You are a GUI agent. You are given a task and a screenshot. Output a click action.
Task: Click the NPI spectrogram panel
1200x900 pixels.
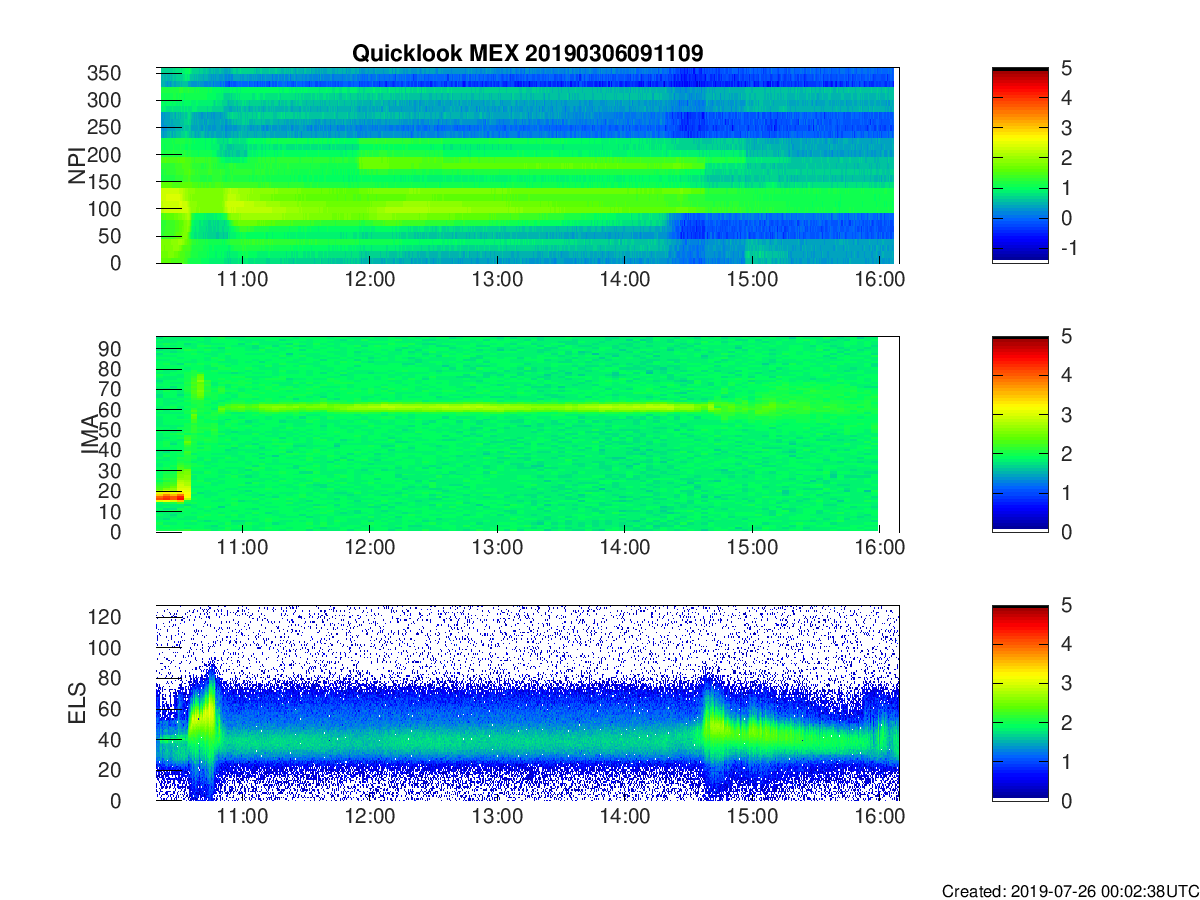[527, 165]
